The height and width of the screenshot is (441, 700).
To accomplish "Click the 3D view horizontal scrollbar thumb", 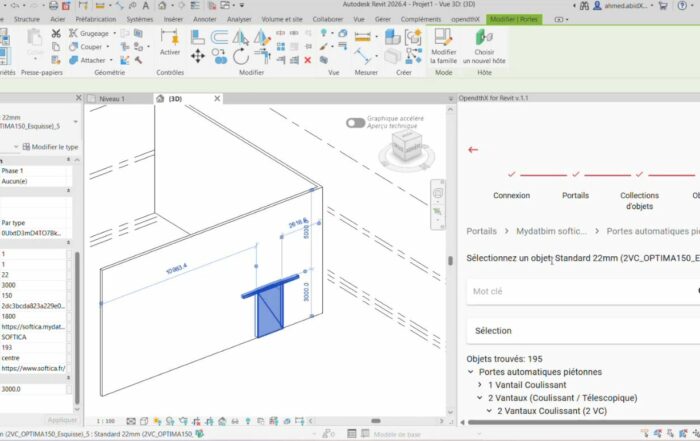I will (376, 420).
